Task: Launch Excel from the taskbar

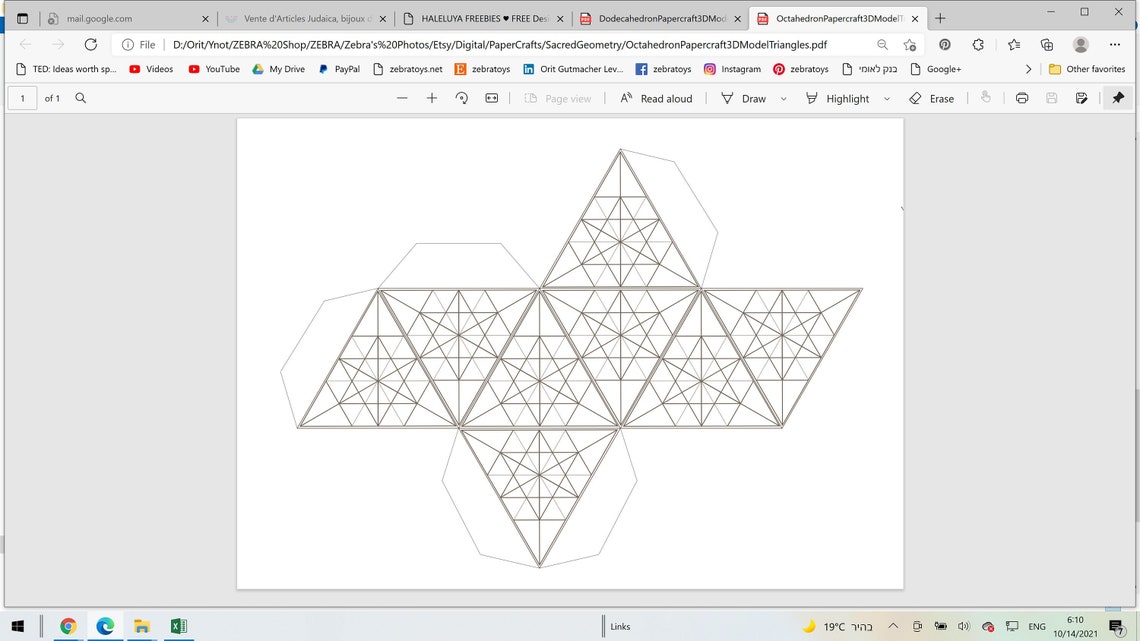Action: (x=178, y=625)
